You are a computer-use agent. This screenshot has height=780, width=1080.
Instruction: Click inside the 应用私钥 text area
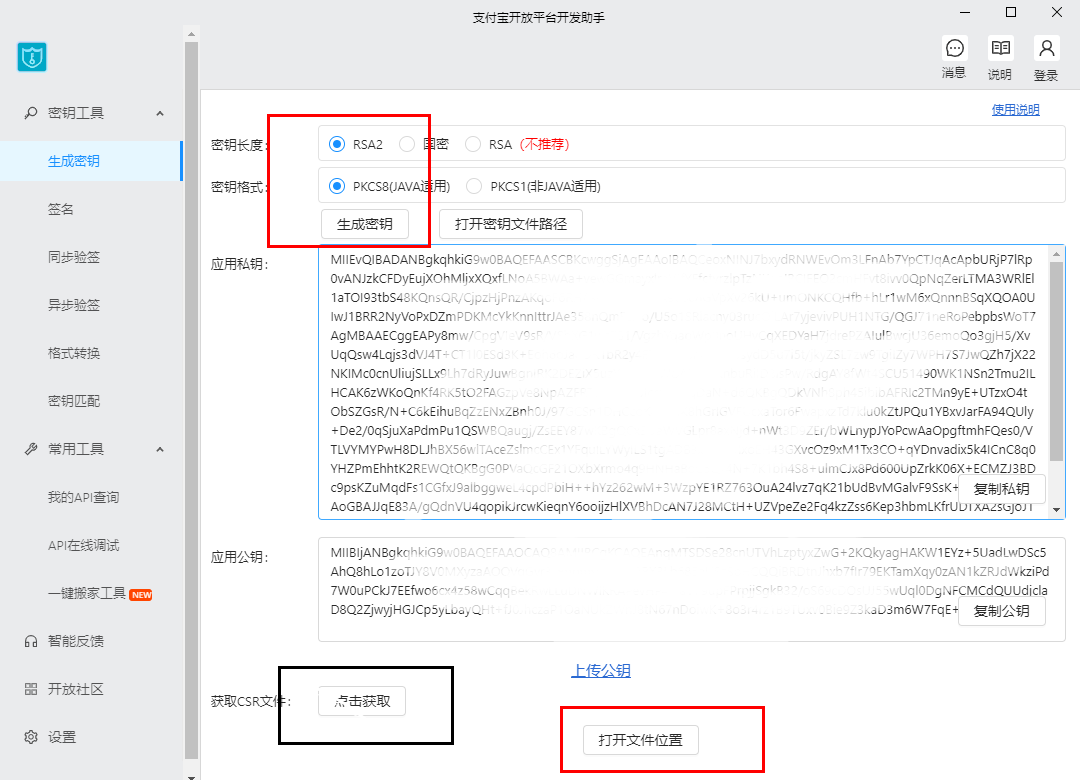[692, 382]
